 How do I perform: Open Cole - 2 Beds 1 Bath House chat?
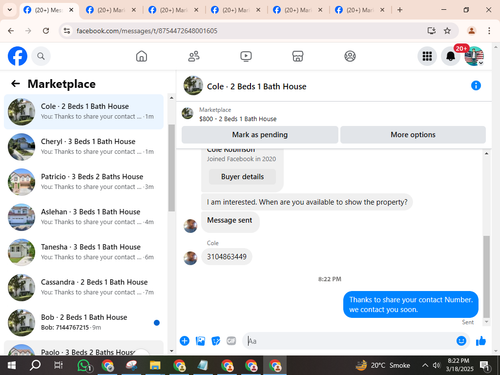[x=84, y=112]
